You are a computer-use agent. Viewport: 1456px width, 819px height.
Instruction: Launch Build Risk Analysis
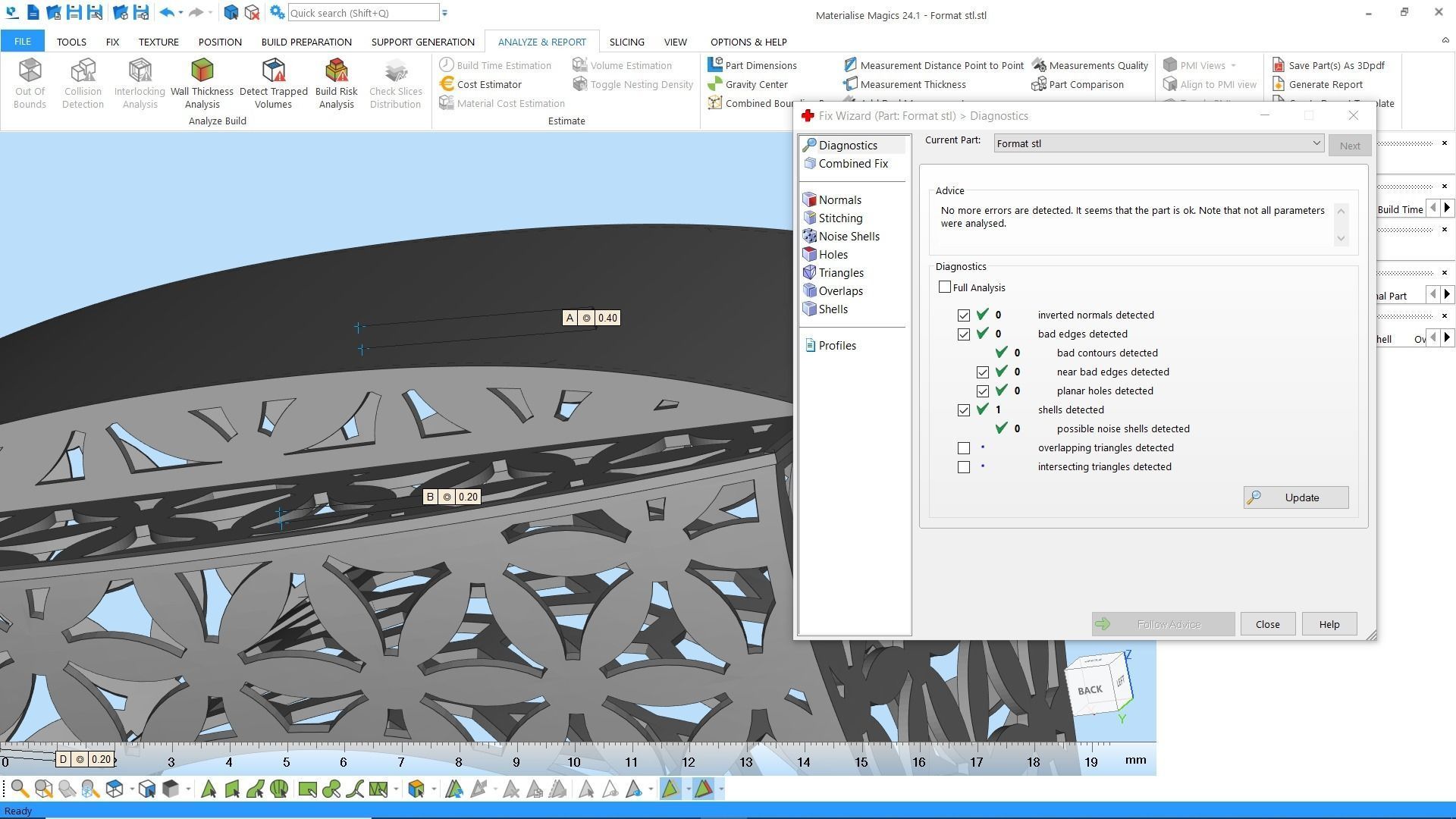point(336,83)
